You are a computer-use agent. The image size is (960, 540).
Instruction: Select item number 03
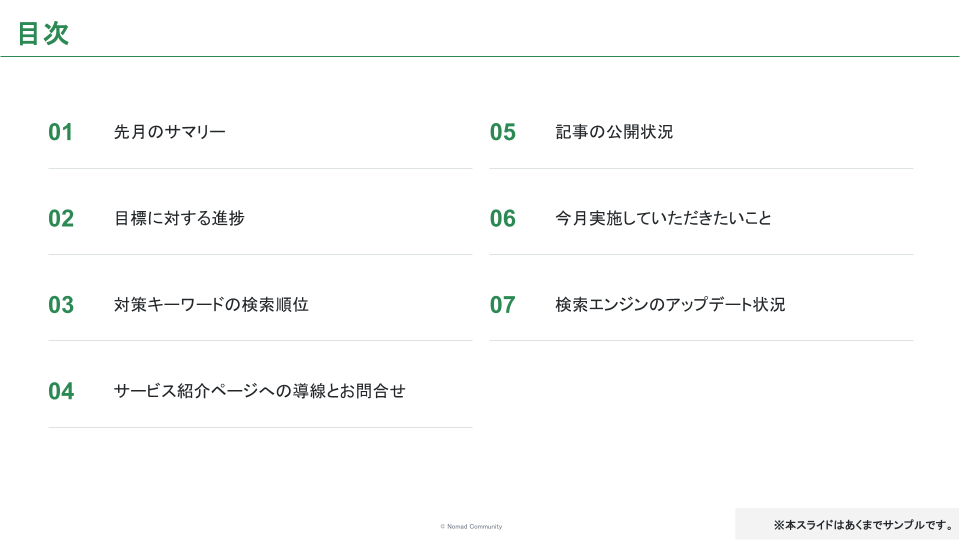(61, 305)
